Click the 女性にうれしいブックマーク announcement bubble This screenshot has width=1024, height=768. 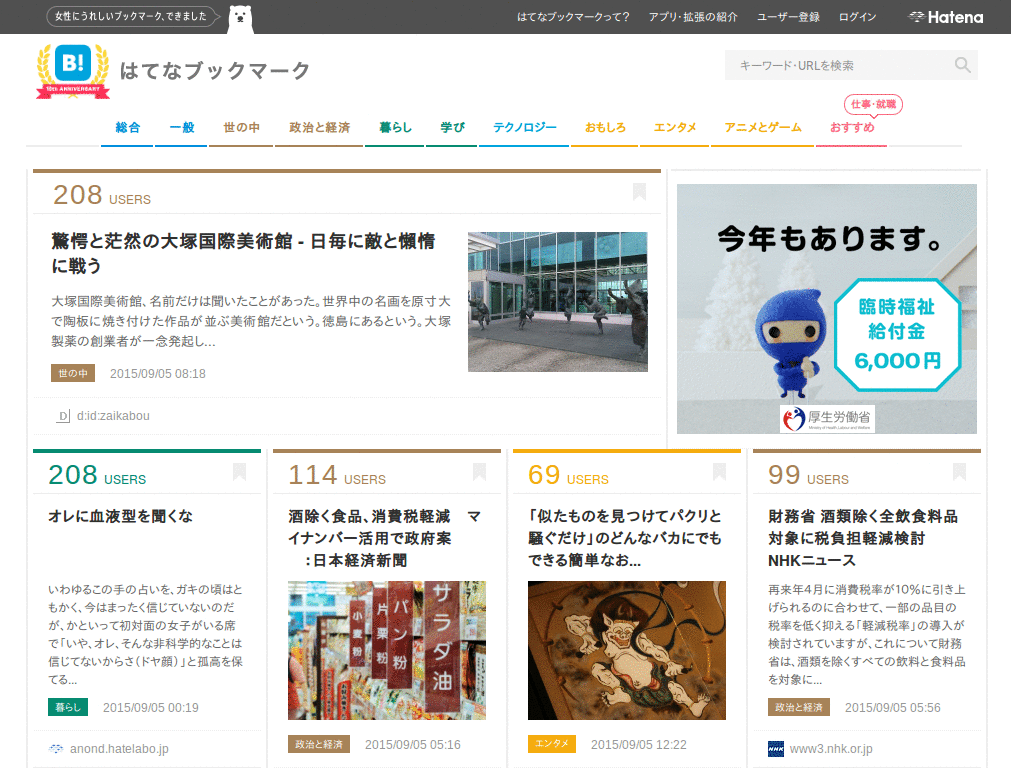tap(133, 16)
